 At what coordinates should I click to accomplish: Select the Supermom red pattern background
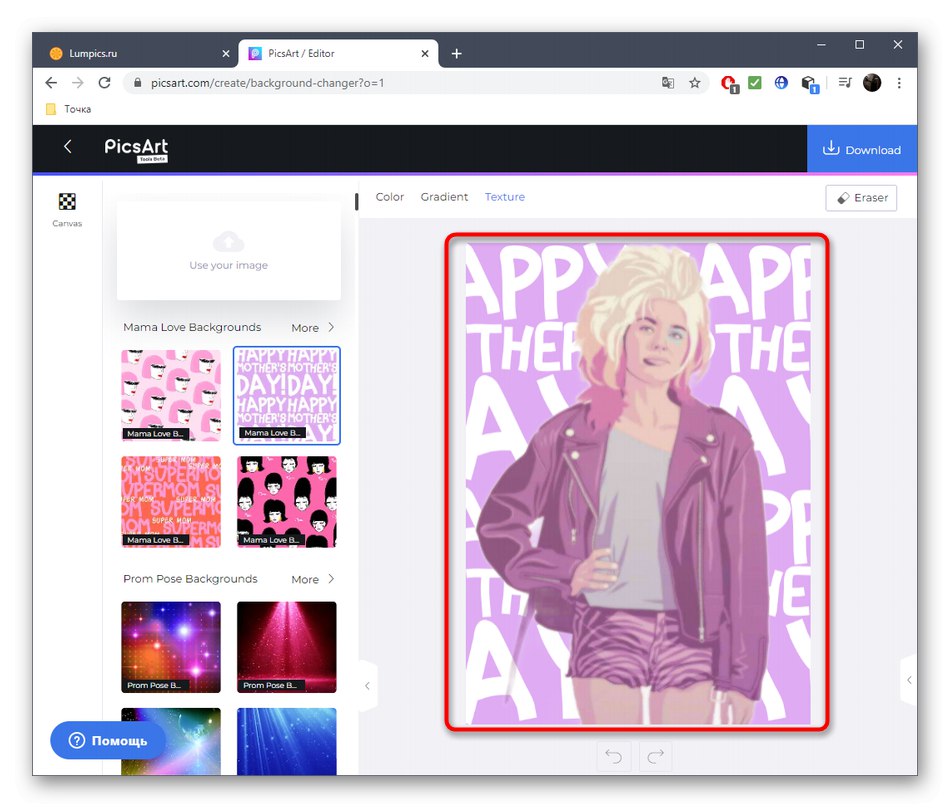tap(171, 501)
